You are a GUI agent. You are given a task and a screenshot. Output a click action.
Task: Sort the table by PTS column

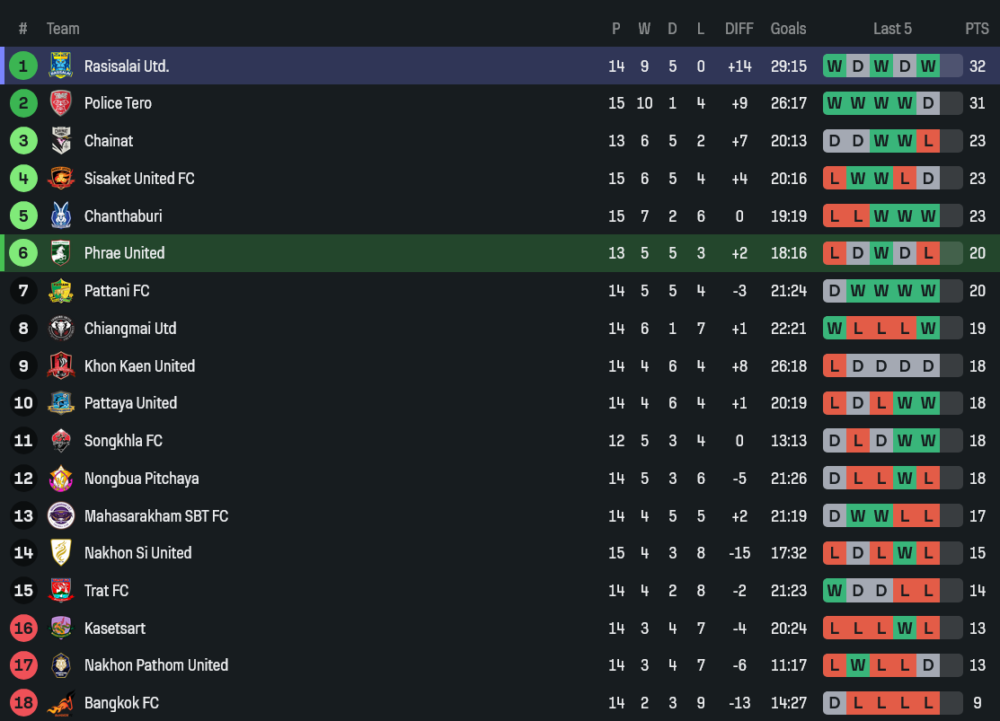[x=976, y=29]
